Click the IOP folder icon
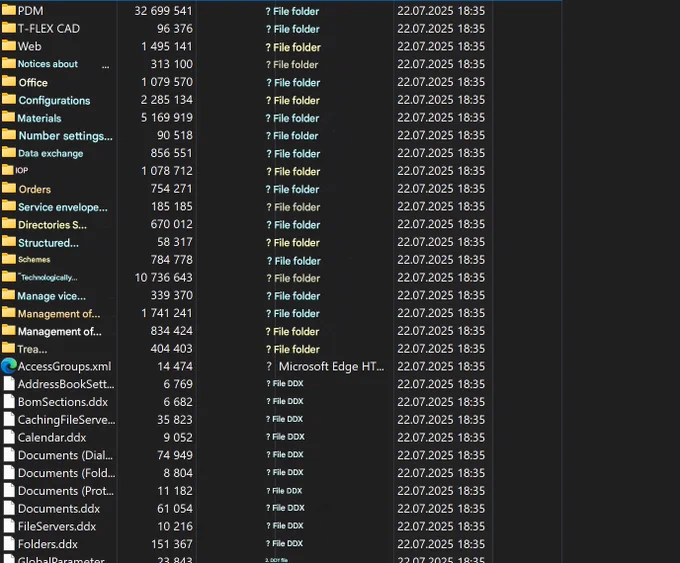 (8, 170)
